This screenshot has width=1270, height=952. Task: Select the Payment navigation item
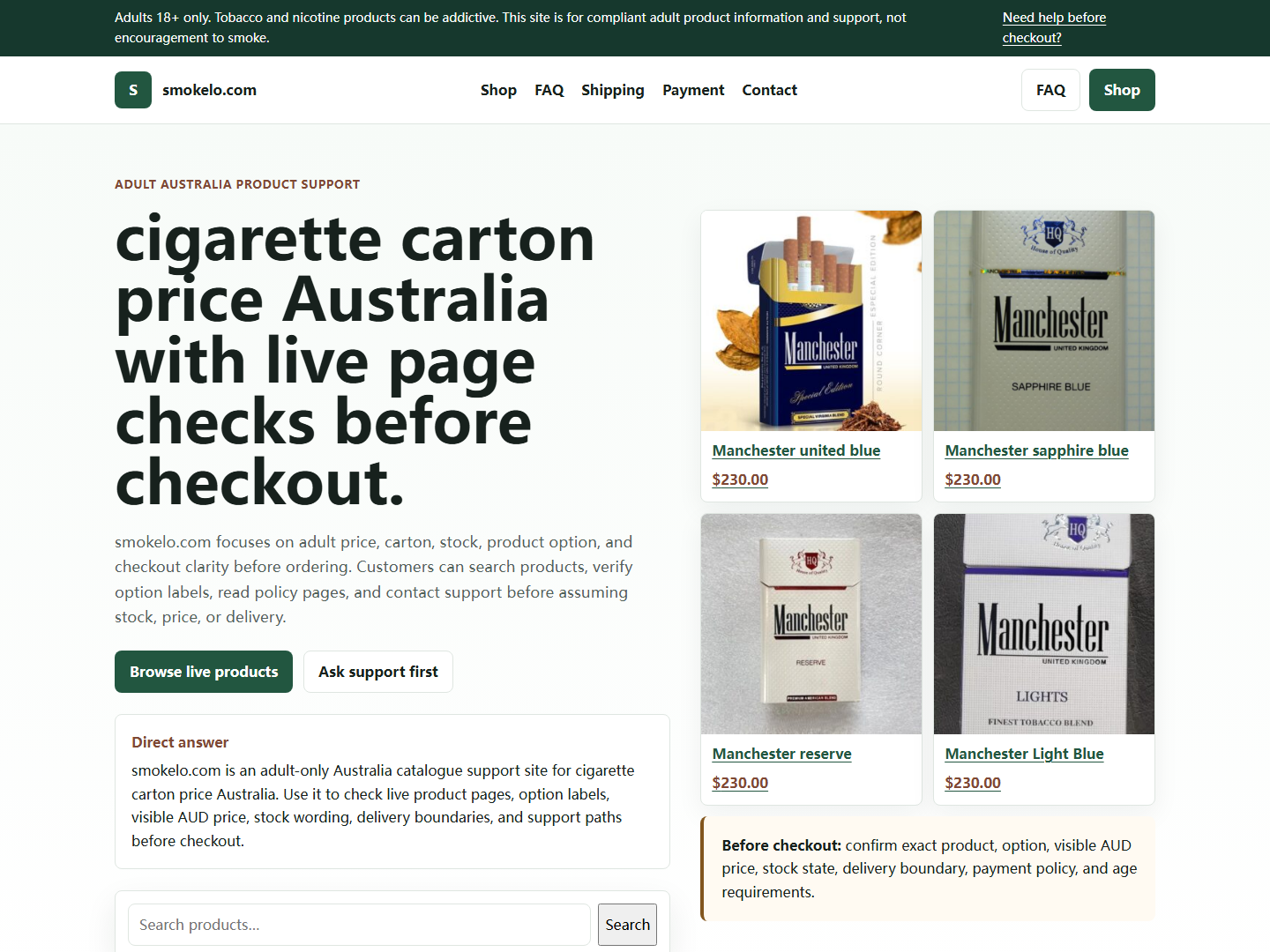coord(693,90)
